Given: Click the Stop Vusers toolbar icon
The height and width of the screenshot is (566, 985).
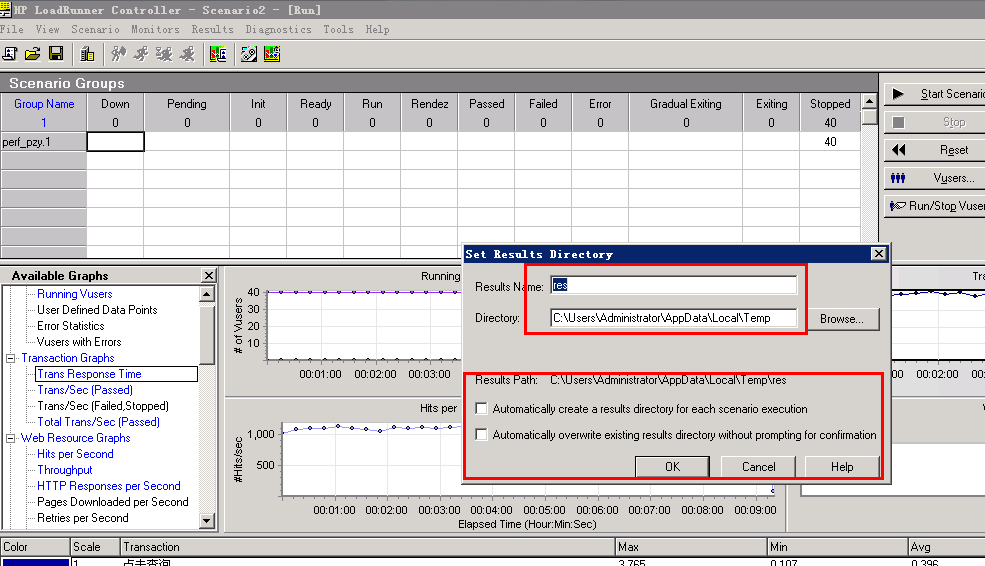Looking at the screenshot, I should click(x=187, y=55).
